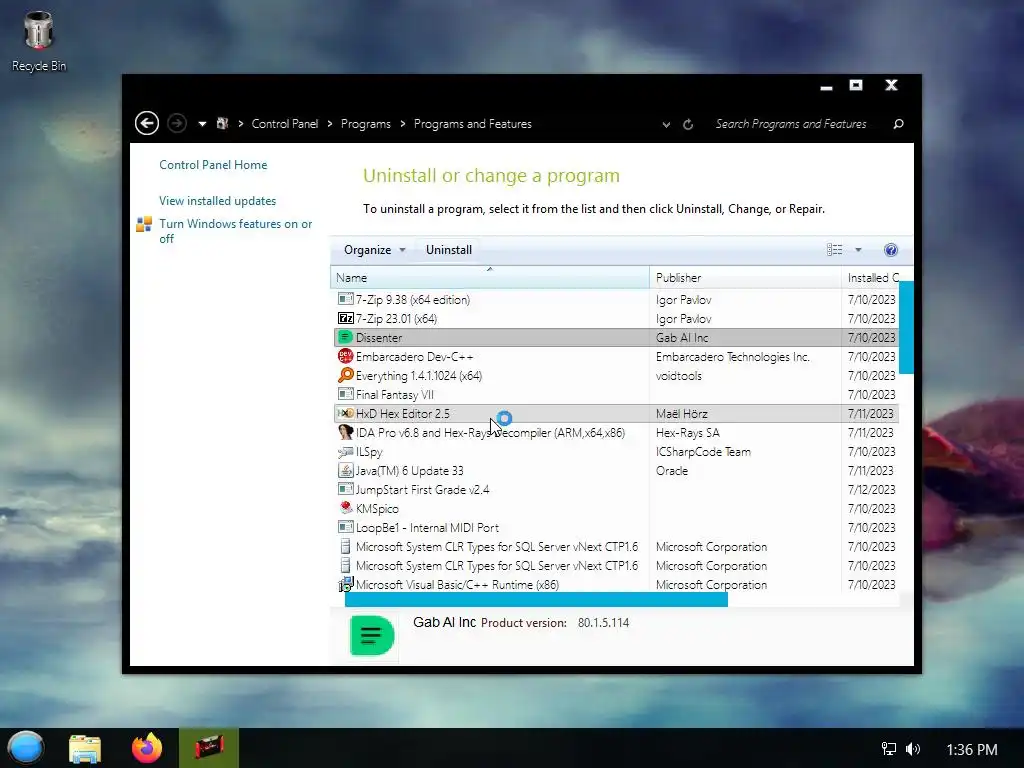Sort by Publisher column header
1024x768 pixels.
(x=745, y=278)
